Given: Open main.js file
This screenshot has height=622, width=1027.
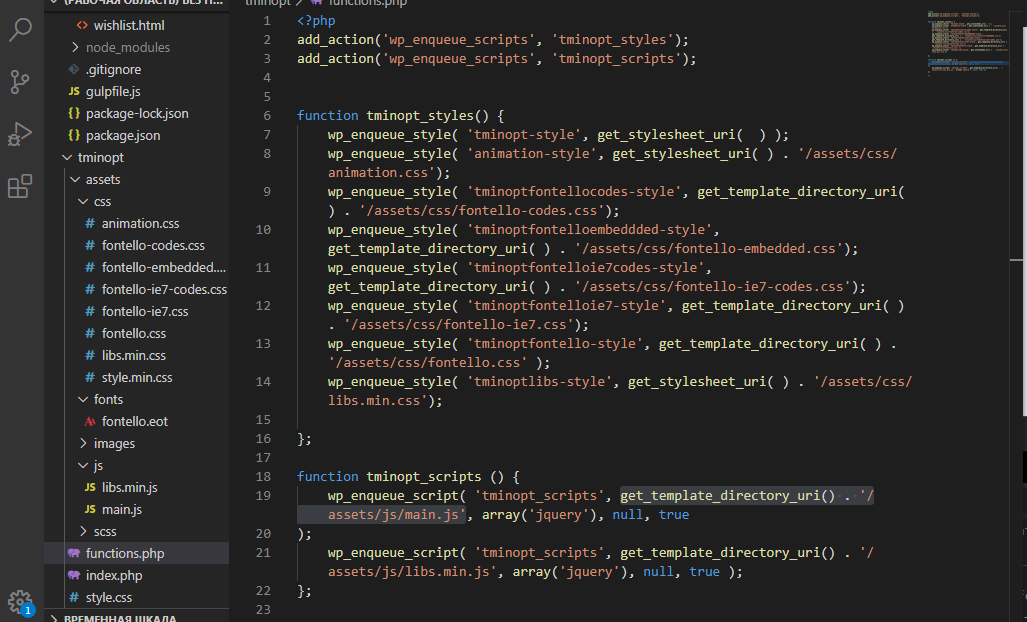Looking at the screenshot, I should [122, 509].
